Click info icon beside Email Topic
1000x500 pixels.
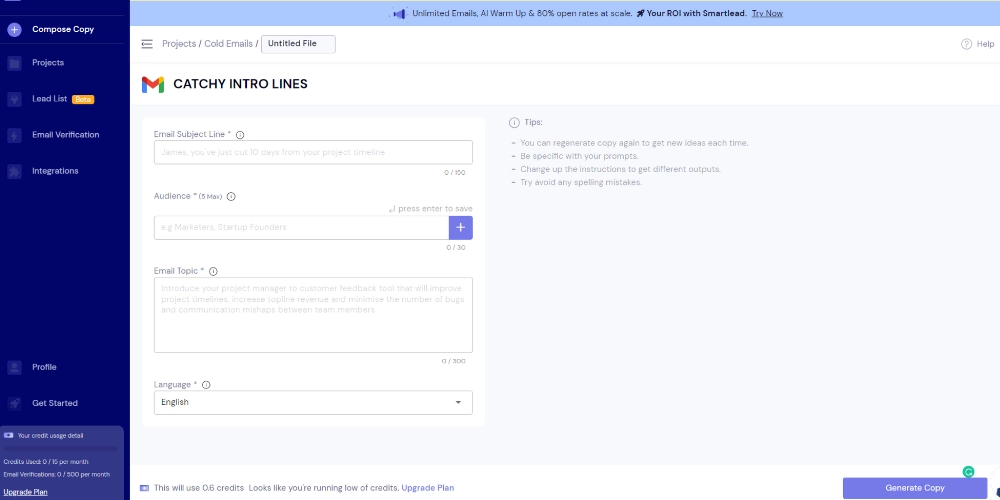[213, 271]
